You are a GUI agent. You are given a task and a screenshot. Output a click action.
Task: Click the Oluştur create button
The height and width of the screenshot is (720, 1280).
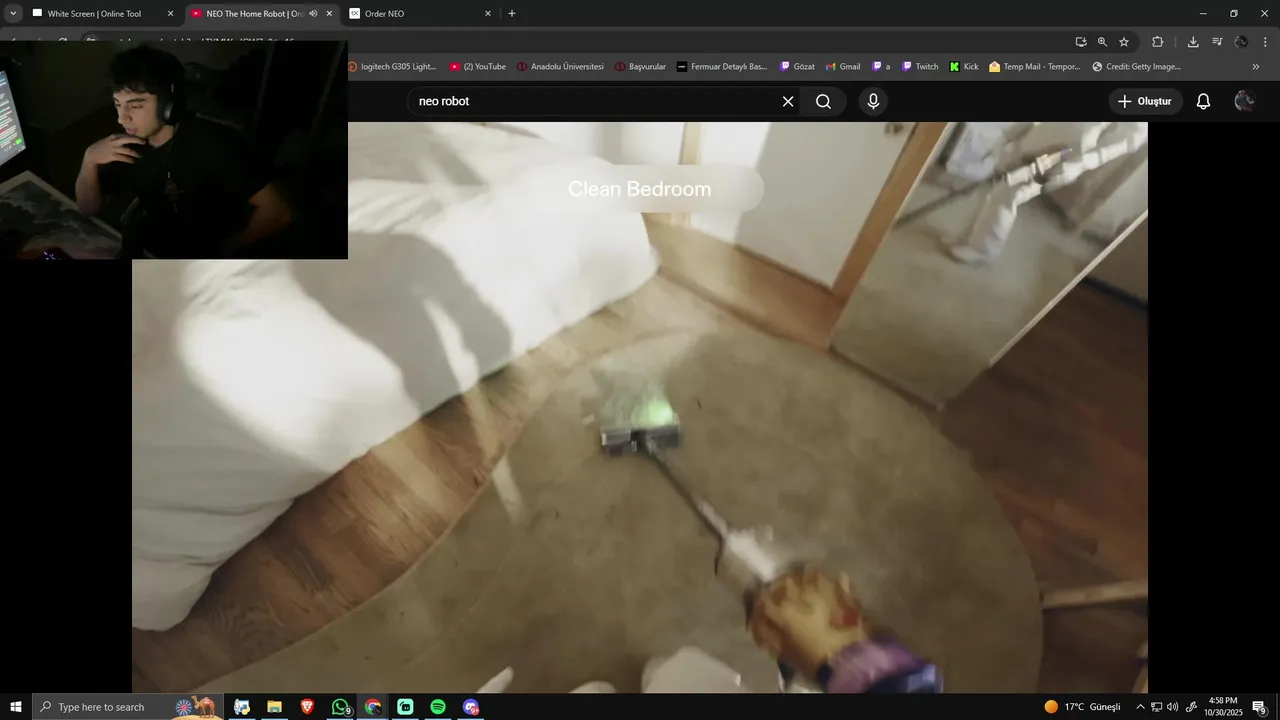pyautogui.click(x=1145, y=101)
